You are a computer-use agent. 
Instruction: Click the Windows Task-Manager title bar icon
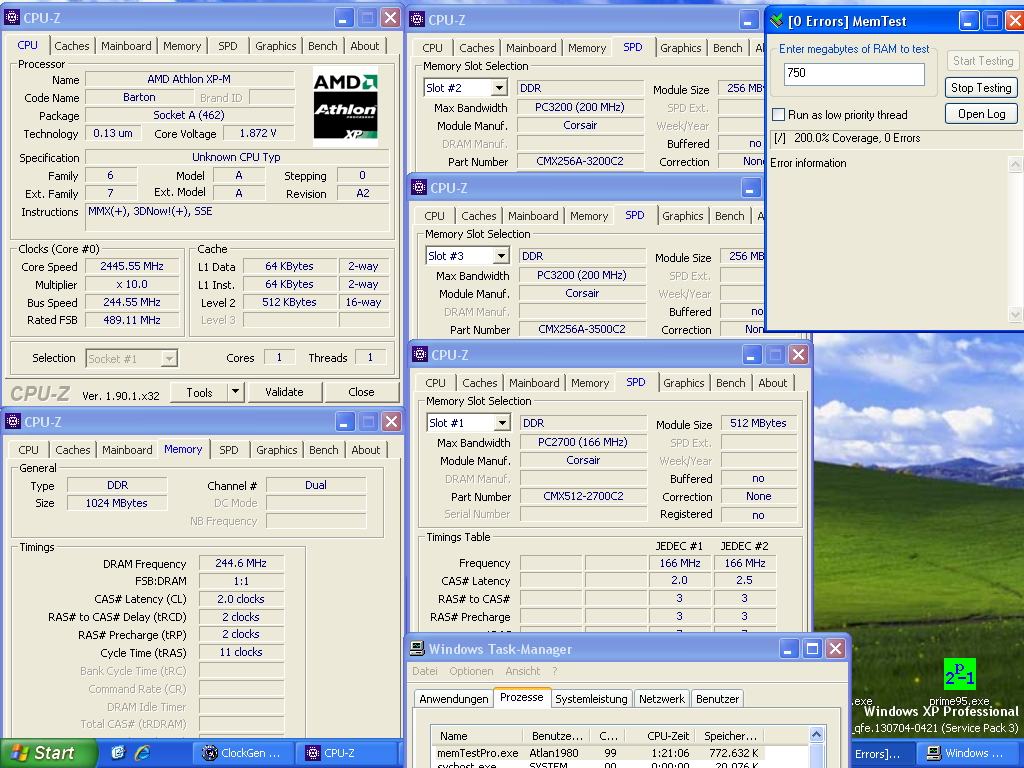[x=417, y=648]
